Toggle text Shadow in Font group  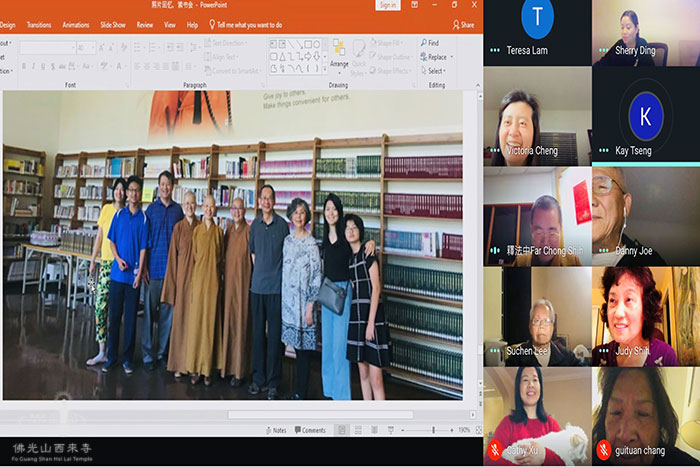click(53, 67)
